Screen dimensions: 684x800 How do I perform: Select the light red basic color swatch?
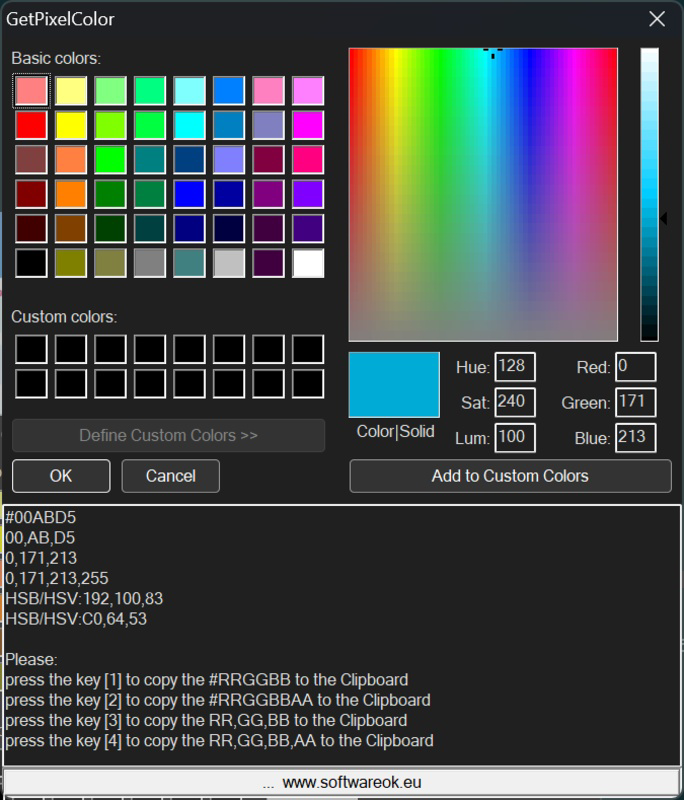pyautogui.click(x=31, y=91)
